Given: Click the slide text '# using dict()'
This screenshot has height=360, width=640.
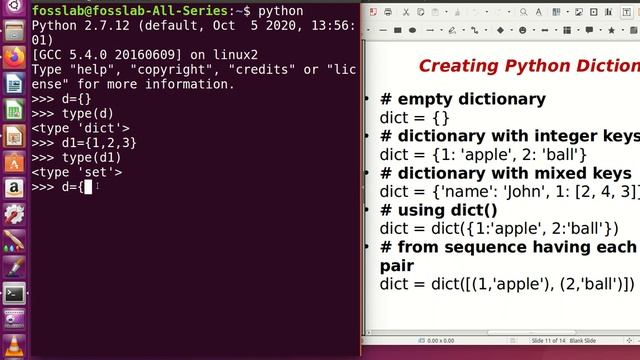Looking at the screenshot, I should pos(439,210).
